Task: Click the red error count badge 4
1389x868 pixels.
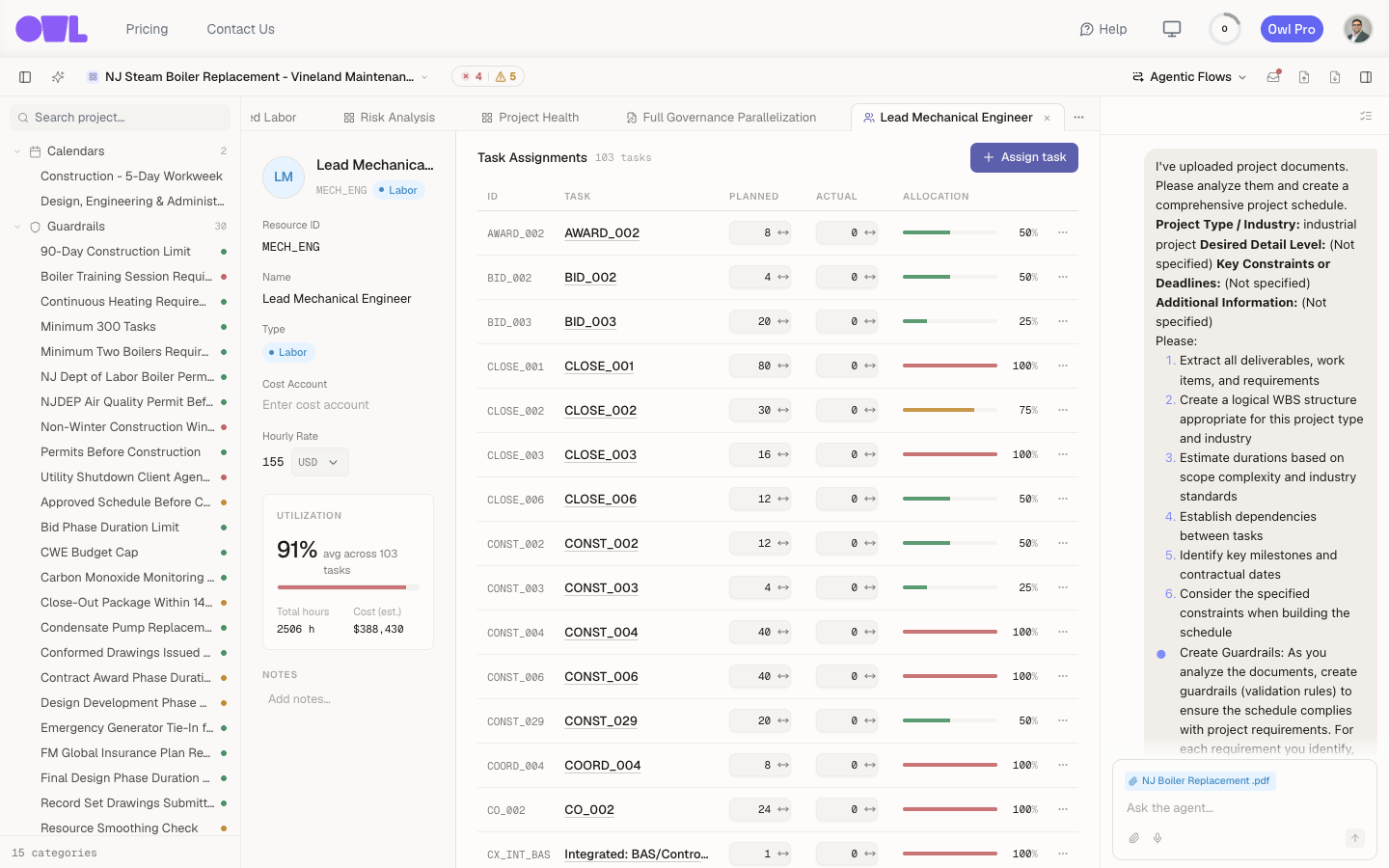Action: click(x=472, y=77)
